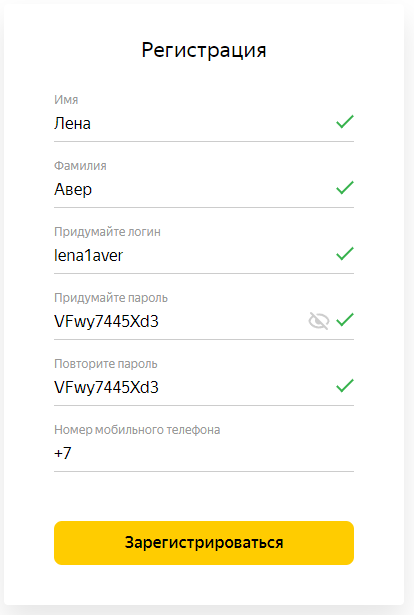The height and width of the screenshot is (615, 414).
Task: Click the Регистрация heading
Action: tap(204, 50)
